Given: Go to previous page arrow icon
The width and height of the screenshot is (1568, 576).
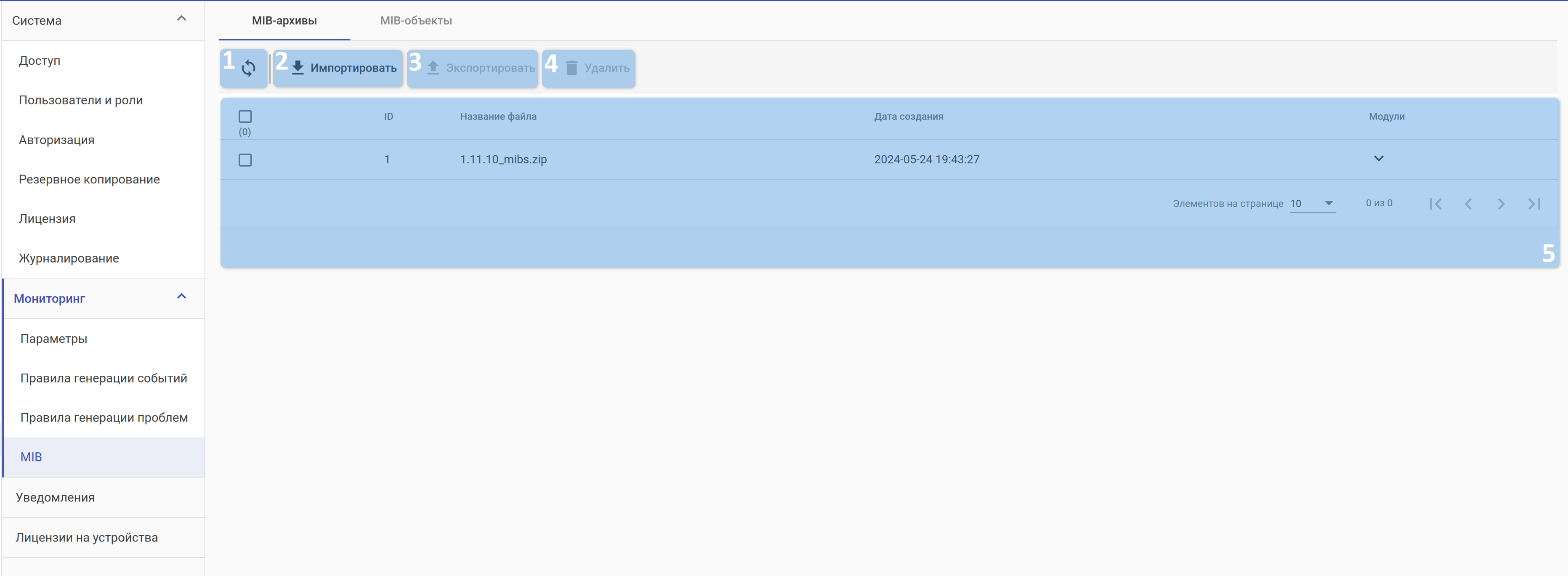Looking at the screenshot, I should 1467,204.
